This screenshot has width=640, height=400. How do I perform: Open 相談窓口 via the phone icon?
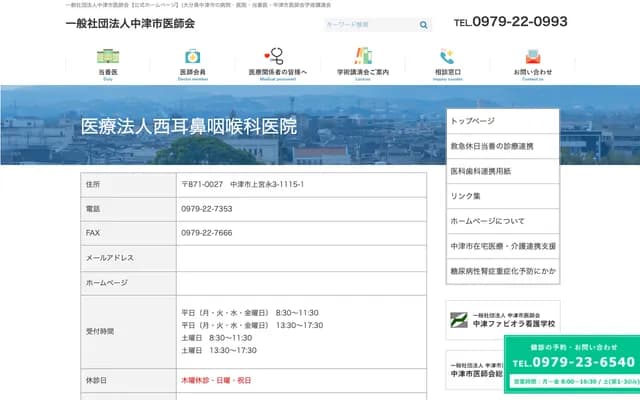447,58
